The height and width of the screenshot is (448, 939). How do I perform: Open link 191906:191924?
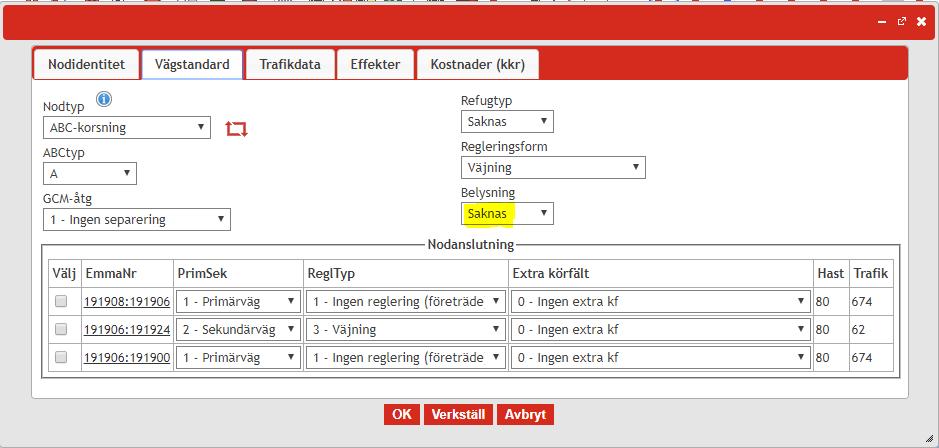coord(127,329)
